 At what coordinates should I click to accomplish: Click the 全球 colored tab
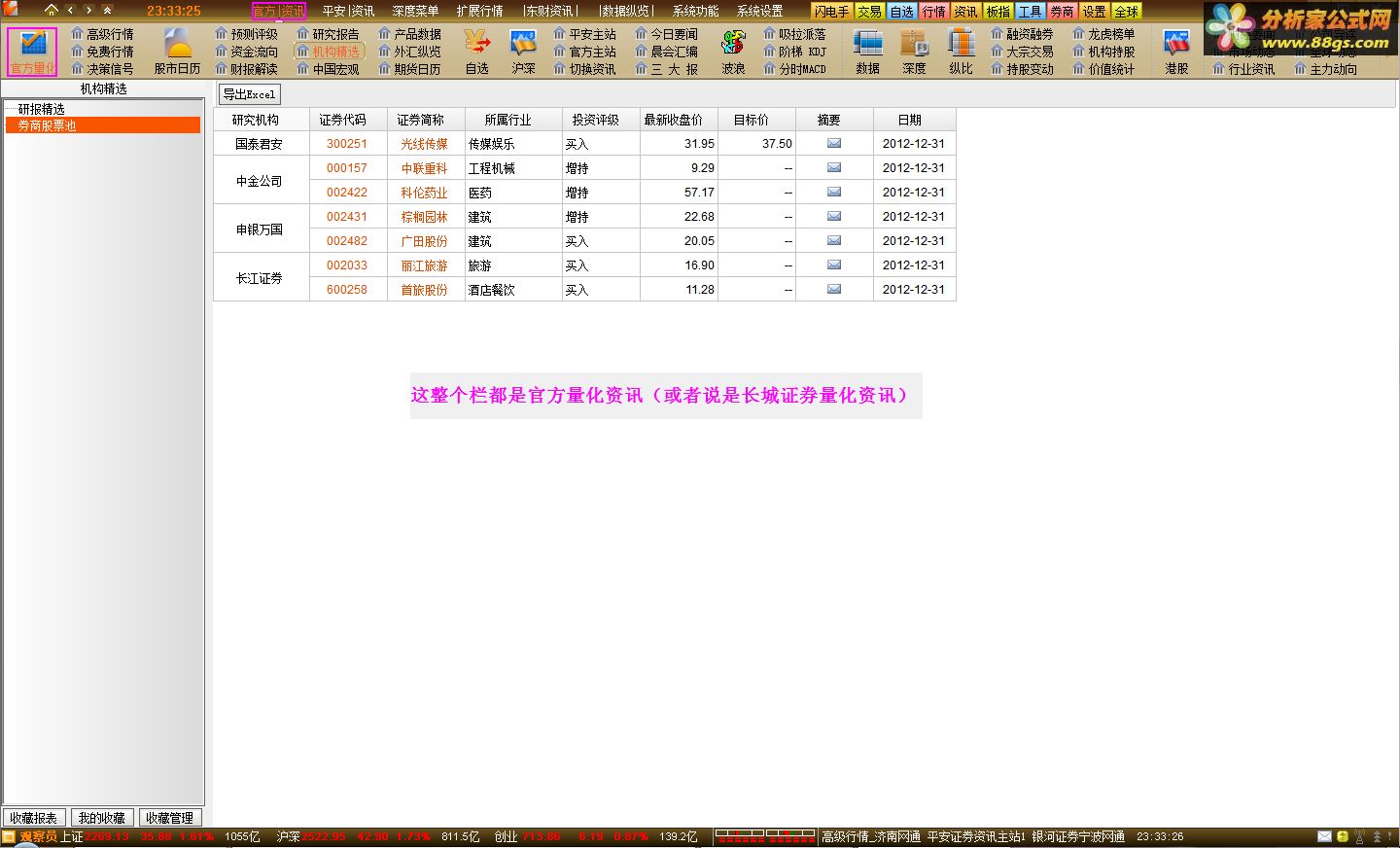point(1127,11)
